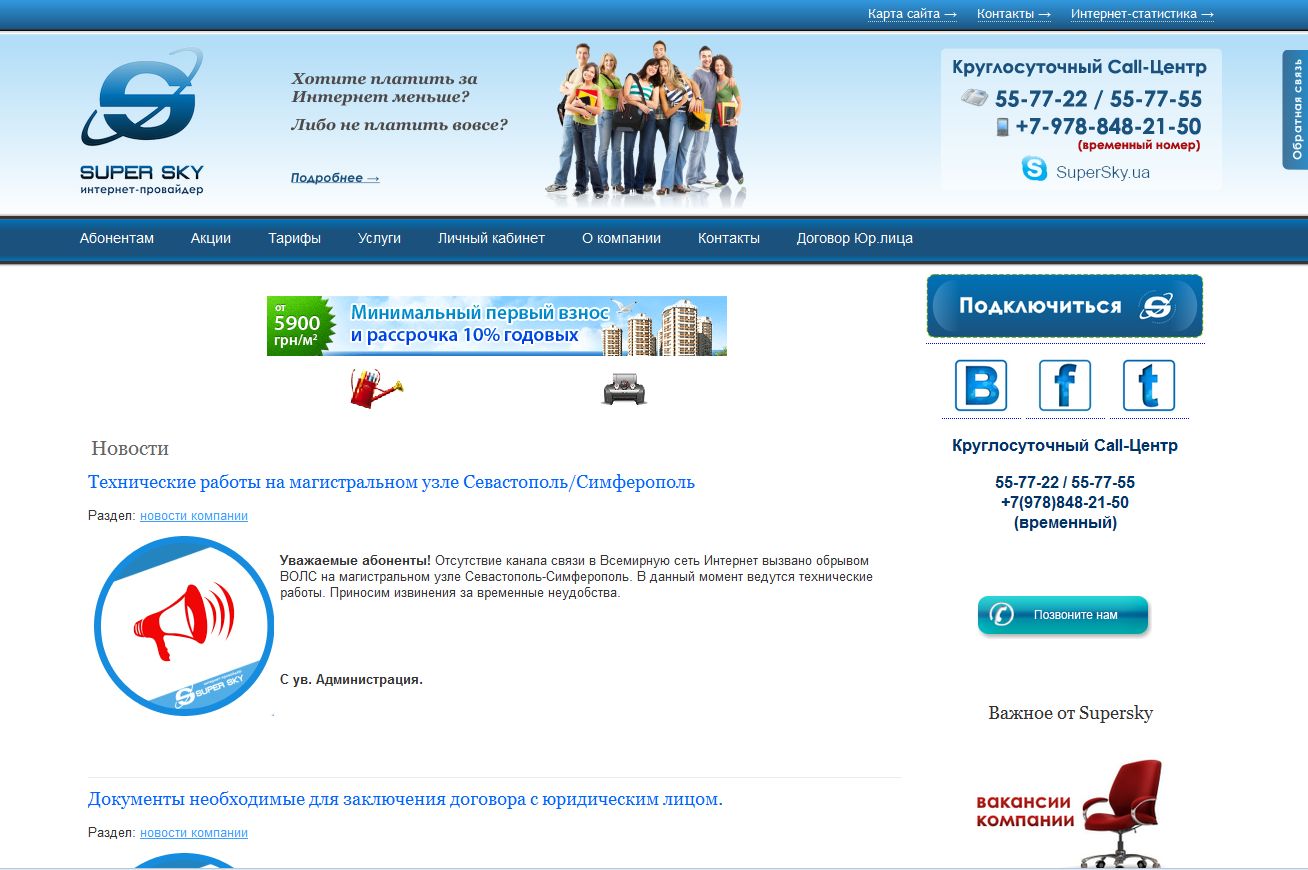This screenshot has width=1308, height=870.
Task: Open the Facebook social page icon
Action: point(1065,385)
